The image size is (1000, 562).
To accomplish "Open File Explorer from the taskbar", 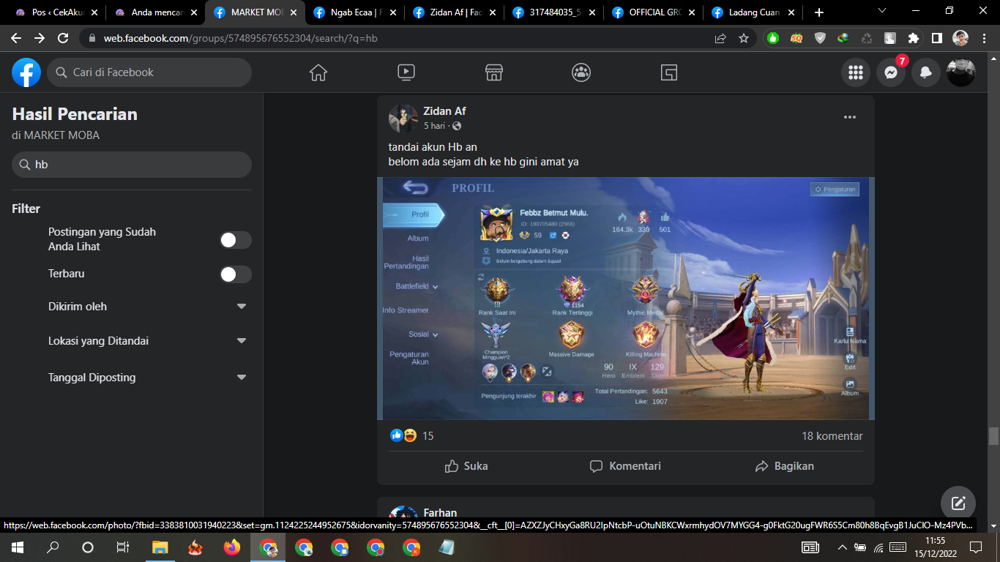I will point(159,547).
